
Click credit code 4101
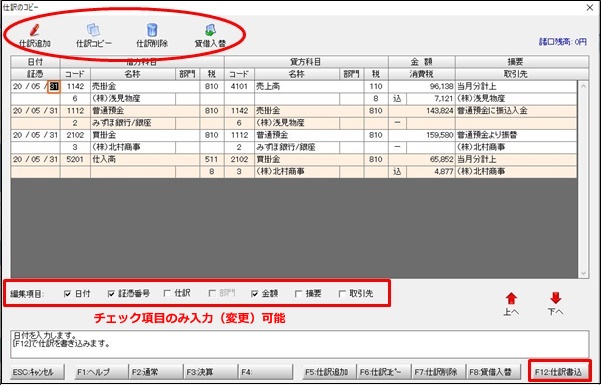pyautogui.click(x=239, y=87)
